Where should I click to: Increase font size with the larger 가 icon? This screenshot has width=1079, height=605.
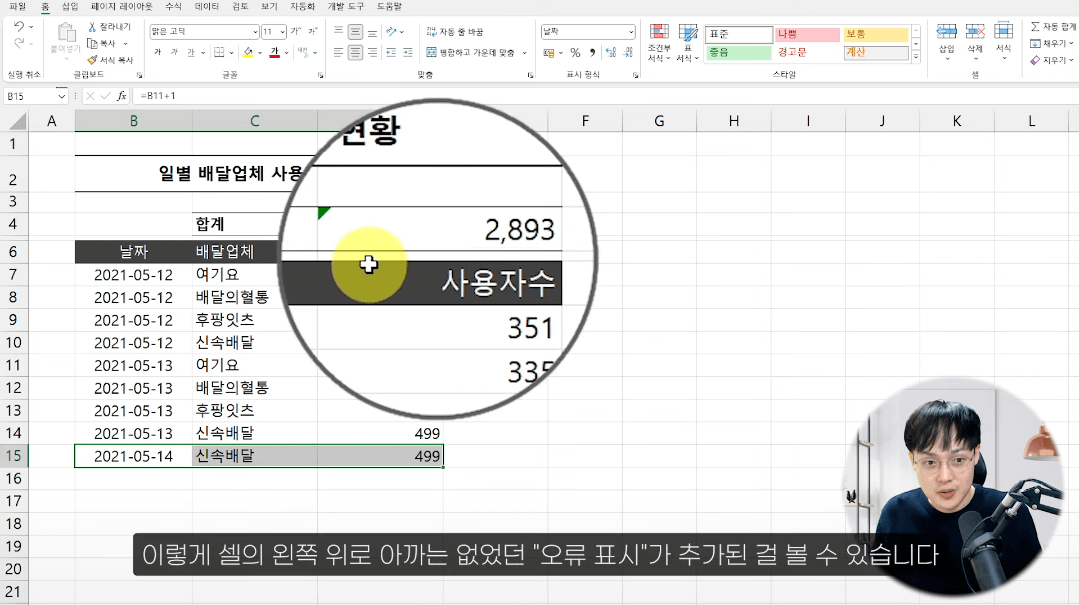point(295,31)
